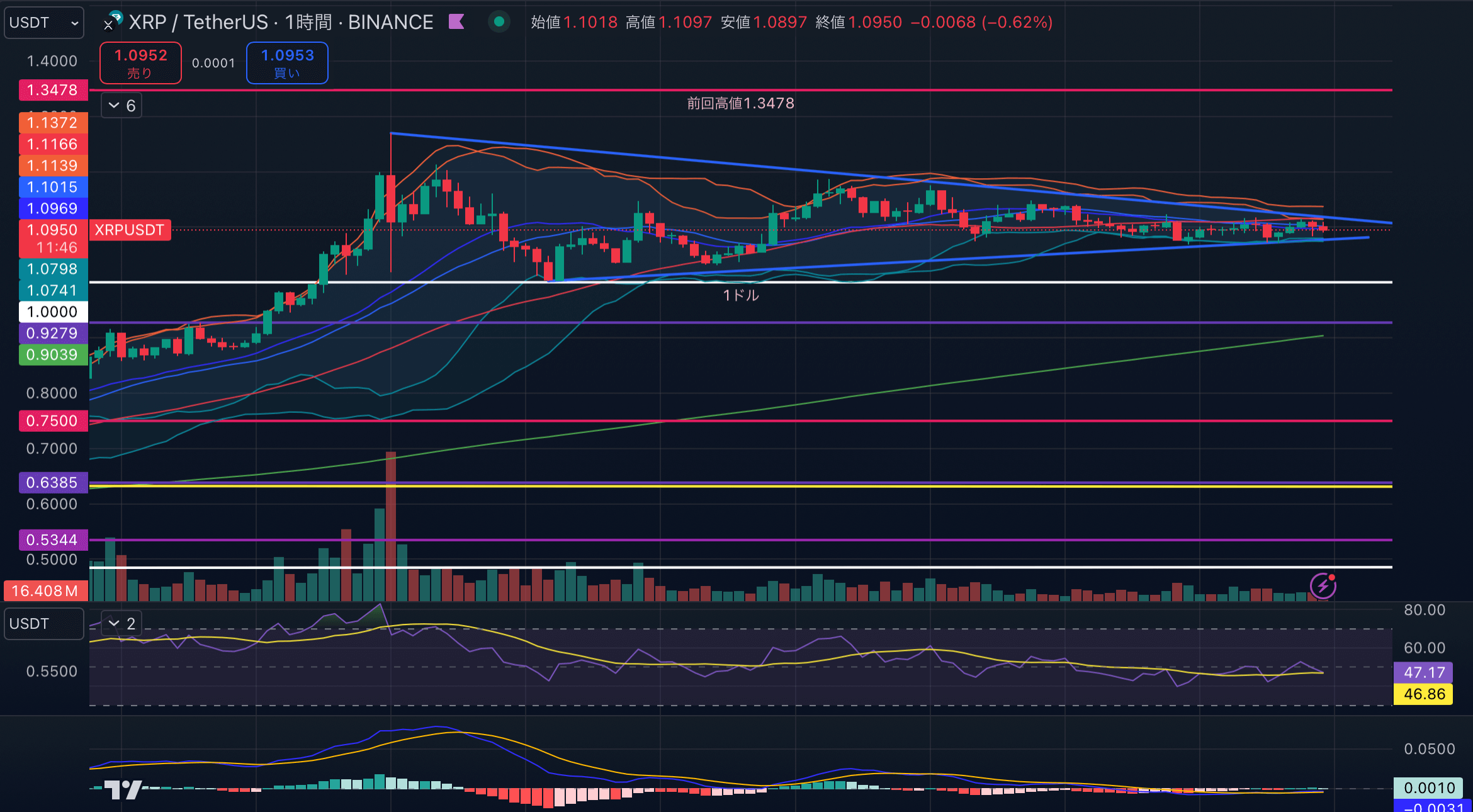Click the 1.1166 red price label
This screenshot has height=812, width=1473.
[x=53, y=144]
